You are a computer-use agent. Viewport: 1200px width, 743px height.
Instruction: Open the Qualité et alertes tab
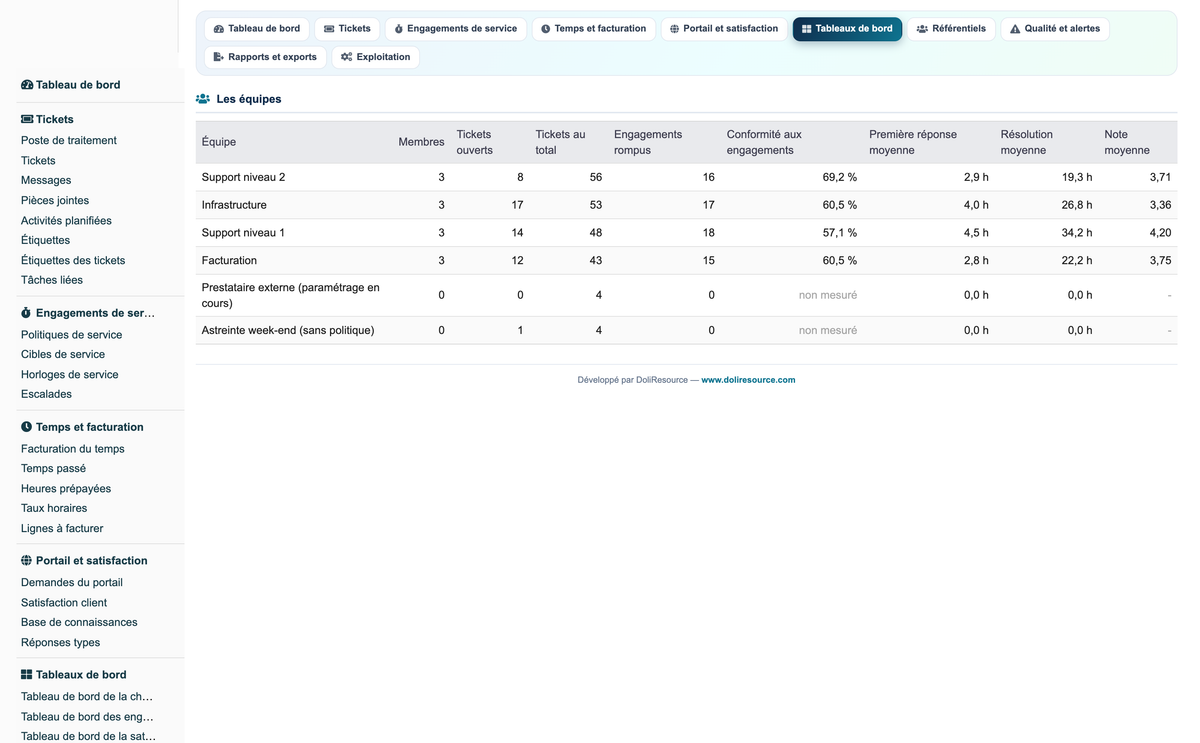[x=1054, y=29]
